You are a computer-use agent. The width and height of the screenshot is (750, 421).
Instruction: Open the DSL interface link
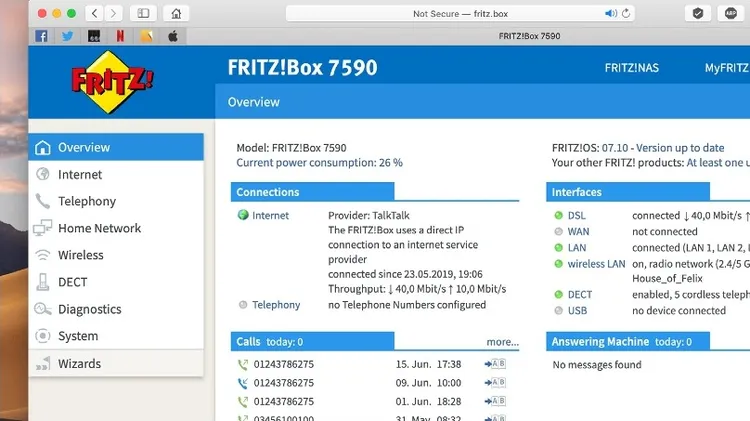[576, 215]
